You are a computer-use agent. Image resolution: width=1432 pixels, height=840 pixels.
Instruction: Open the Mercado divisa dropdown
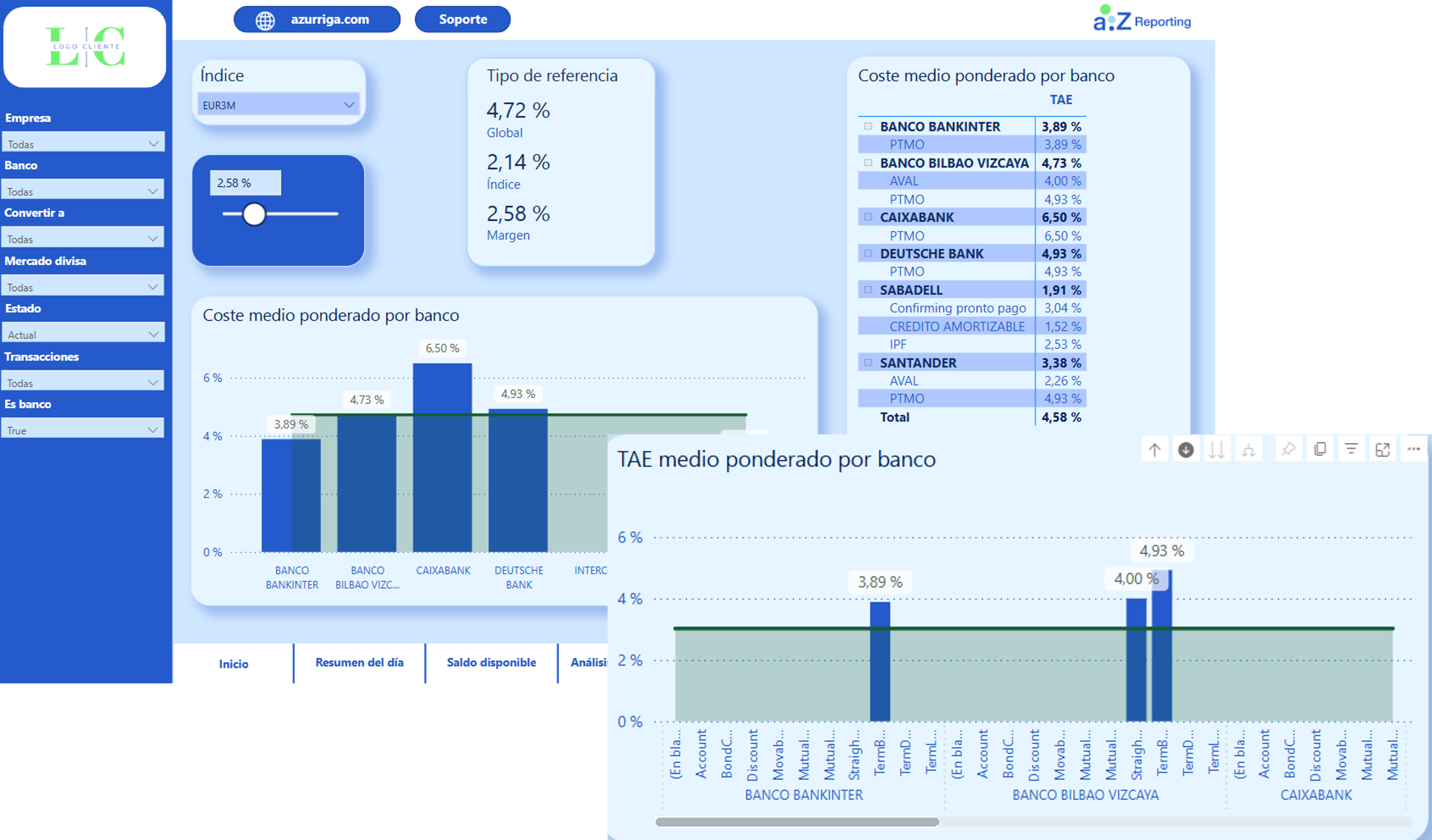click(x=83, y=286)
